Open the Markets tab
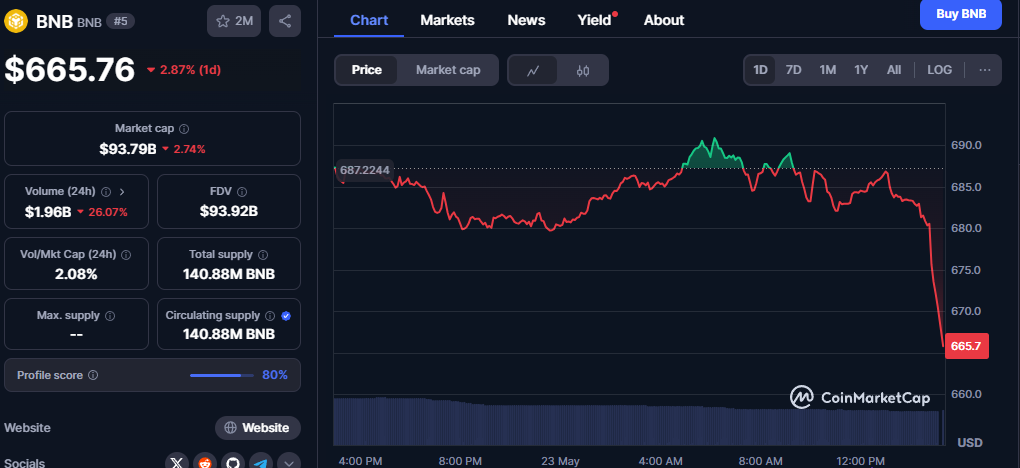The height and width of the screenshot is (468, 1020). click(x=448, y=20)
